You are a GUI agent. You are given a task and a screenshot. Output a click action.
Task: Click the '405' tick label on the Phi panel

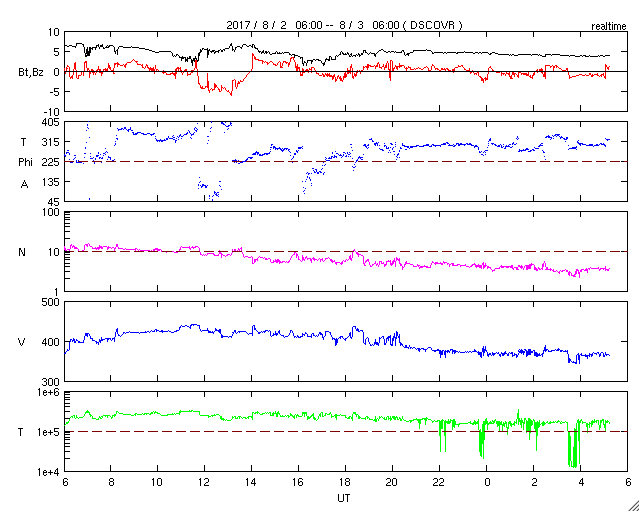click(x=51, y=122)
